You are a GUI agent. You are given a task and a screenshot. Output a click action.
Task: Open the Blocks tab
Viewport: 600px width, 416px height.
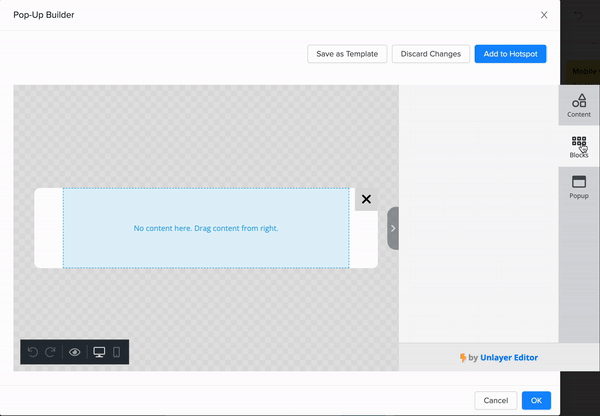579,147
